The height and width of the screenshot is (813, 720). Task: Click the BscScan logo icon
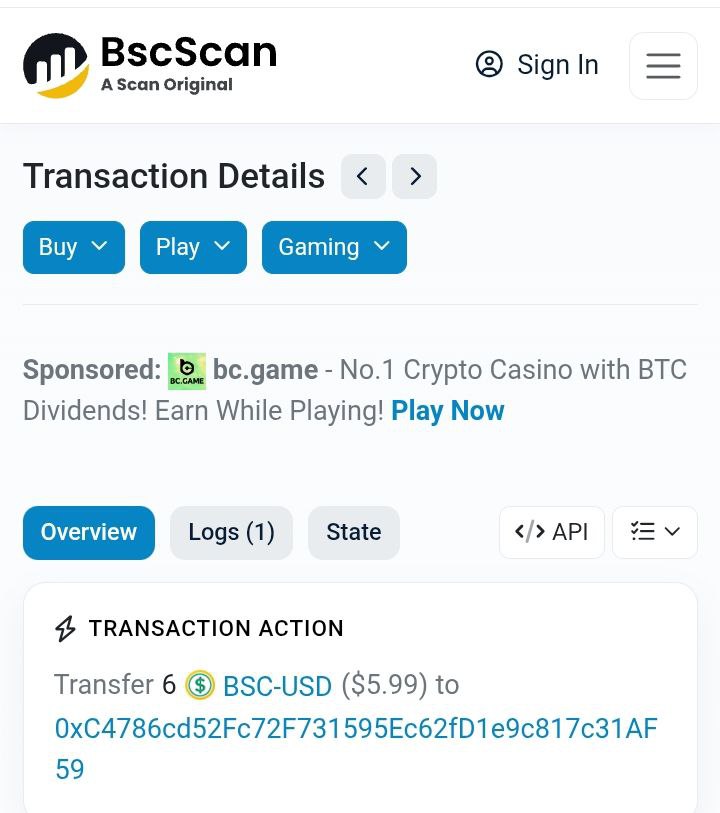click(x=56, y=66)
